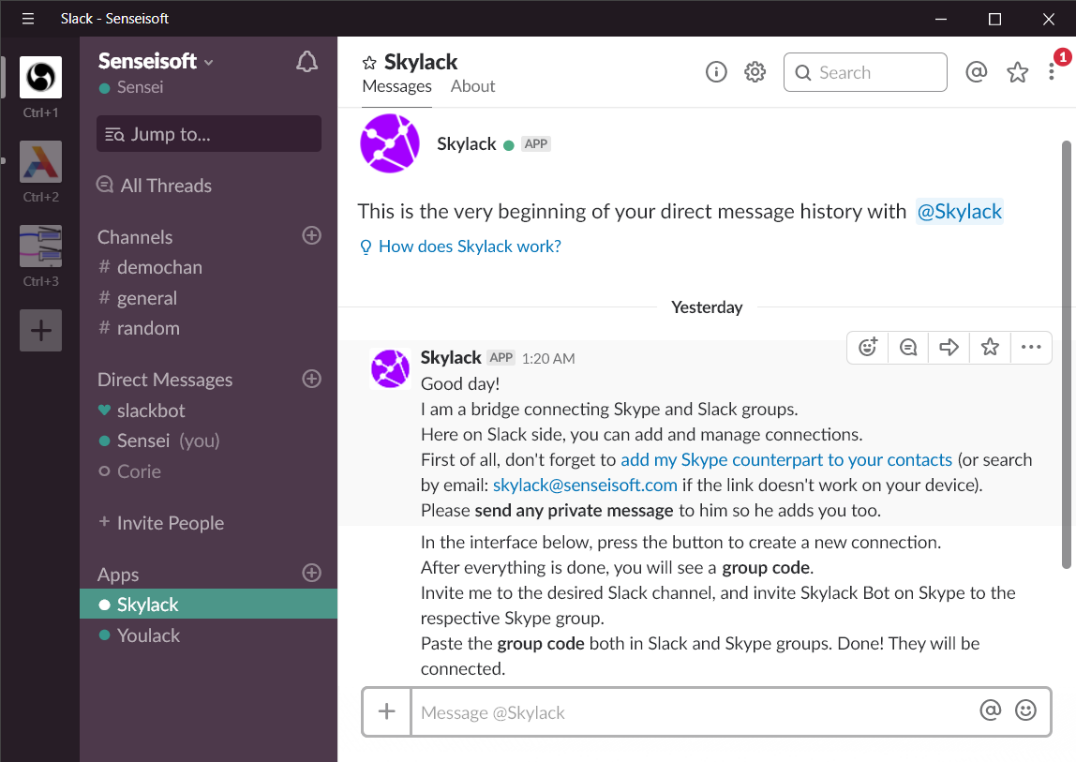Show starred items star icon

point(1017,71)
